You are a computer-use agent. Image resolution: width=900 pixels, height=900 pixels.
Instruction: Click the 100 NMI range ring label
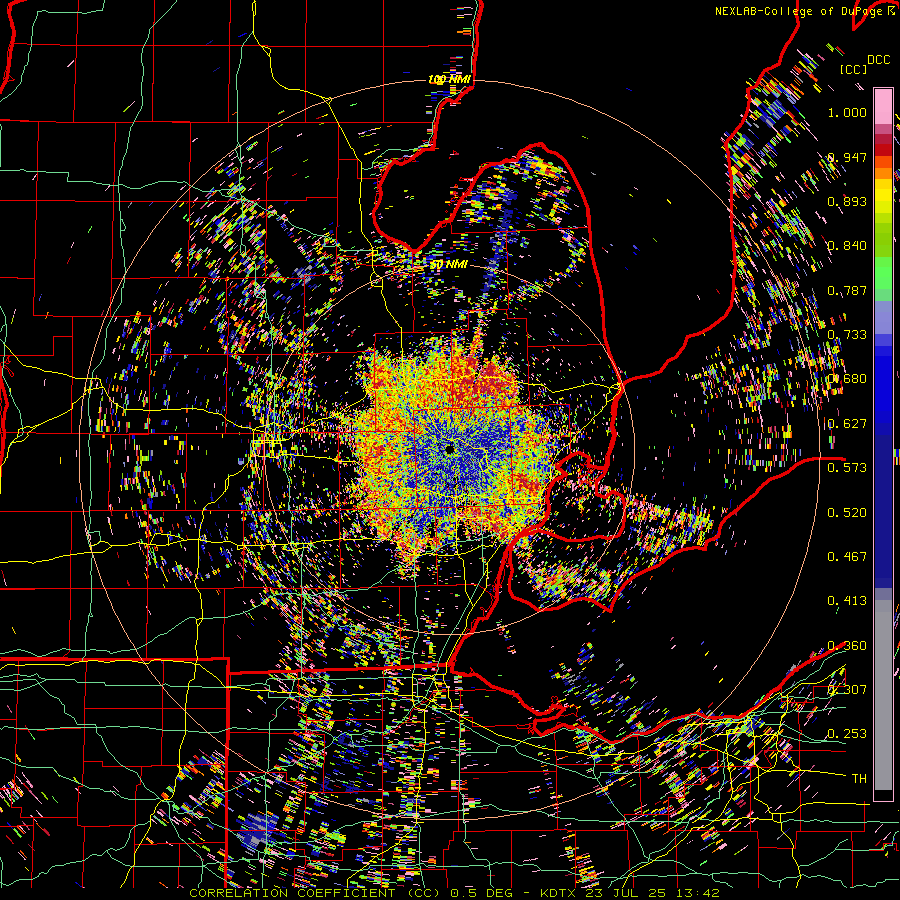click(449, 79)
